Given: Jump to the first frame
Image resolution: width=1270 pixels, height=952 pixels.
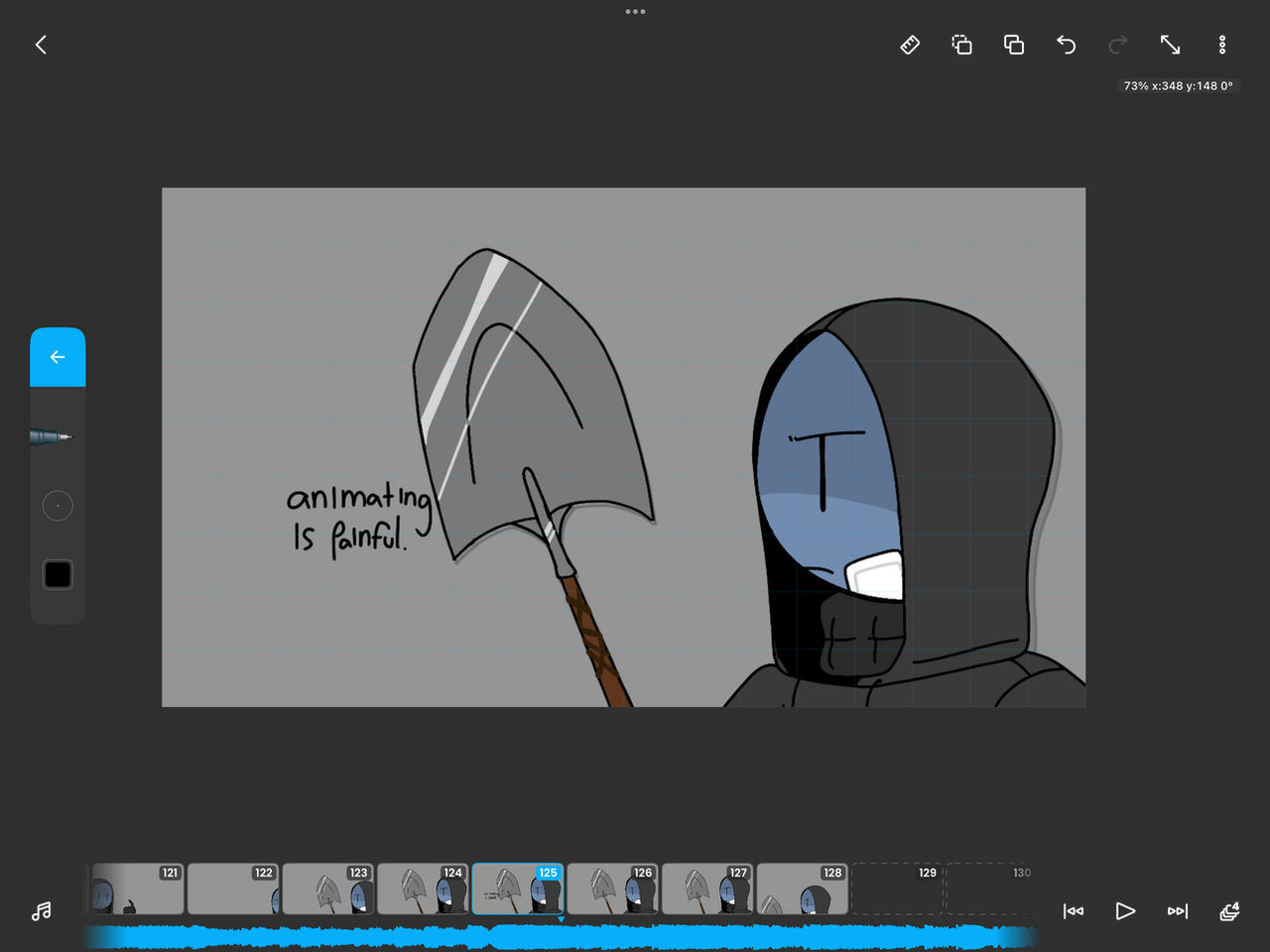Looking at the screenshot, I should 1074,911.
